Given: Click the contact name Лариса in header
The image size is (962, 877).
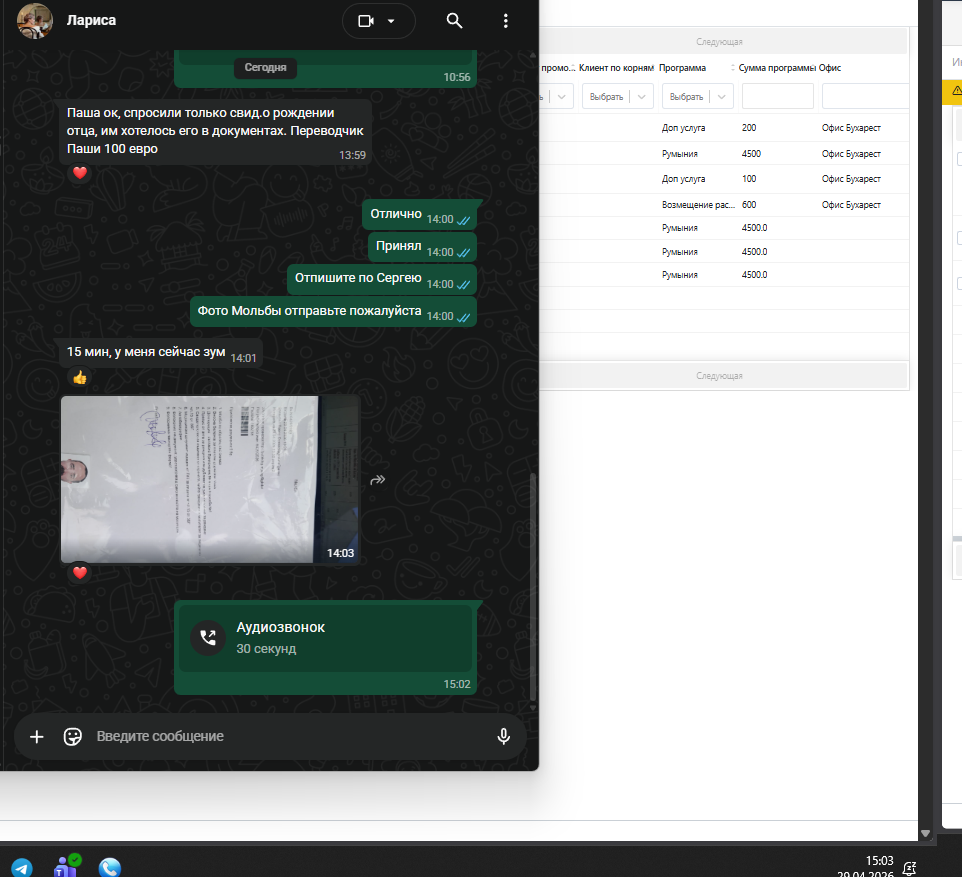Looking at the screenshot, I should coord(91,20).
